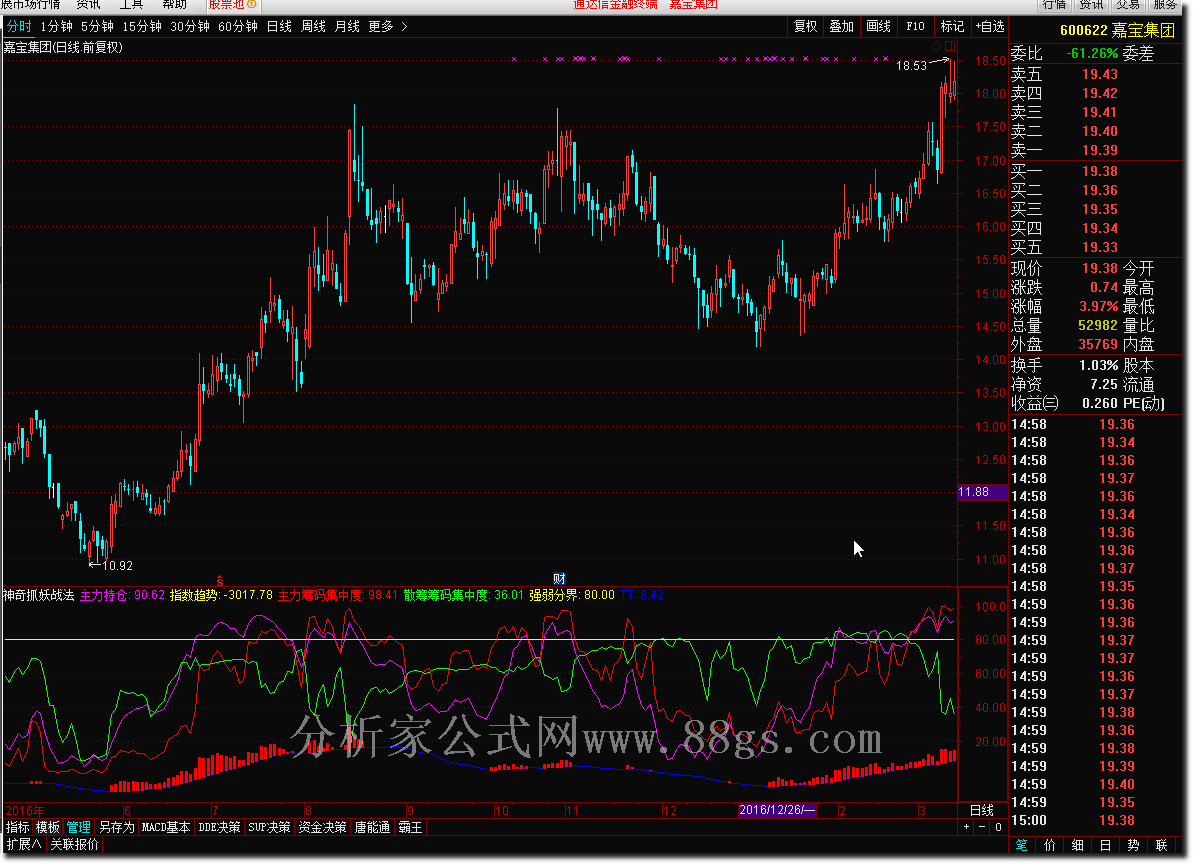1194x864 pixels.
Task: Open the 股票池 stock pool tab
Action: 232,5
